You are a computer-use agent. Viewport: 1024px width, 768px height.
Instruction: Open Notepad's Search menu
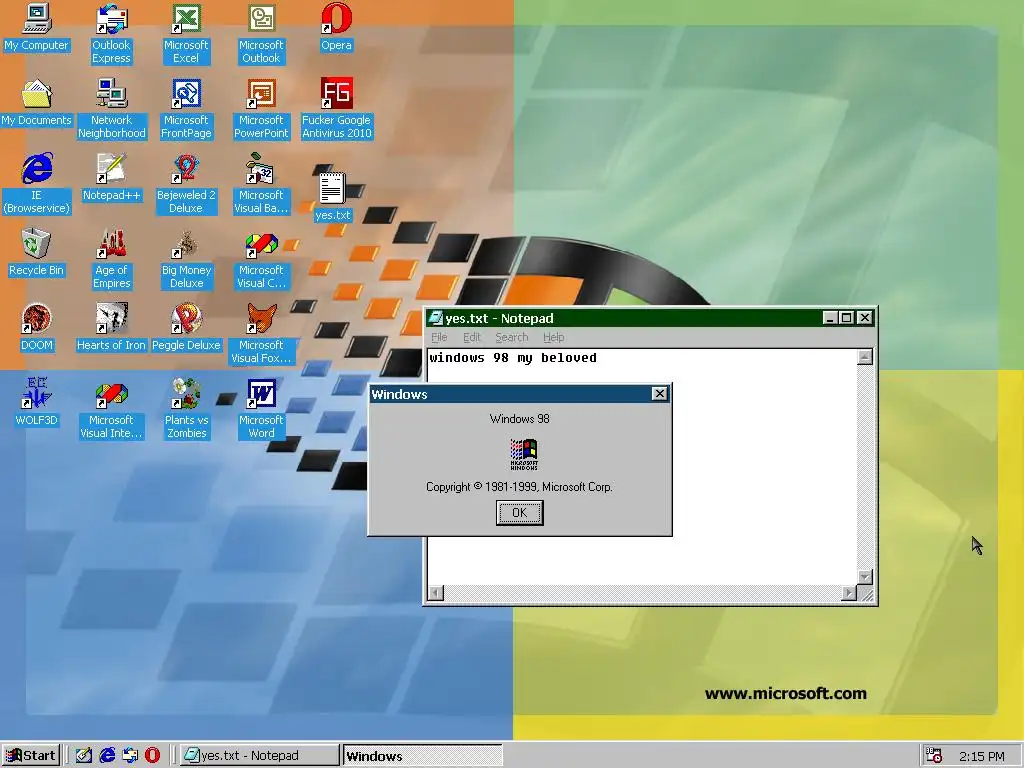(511, 337)
